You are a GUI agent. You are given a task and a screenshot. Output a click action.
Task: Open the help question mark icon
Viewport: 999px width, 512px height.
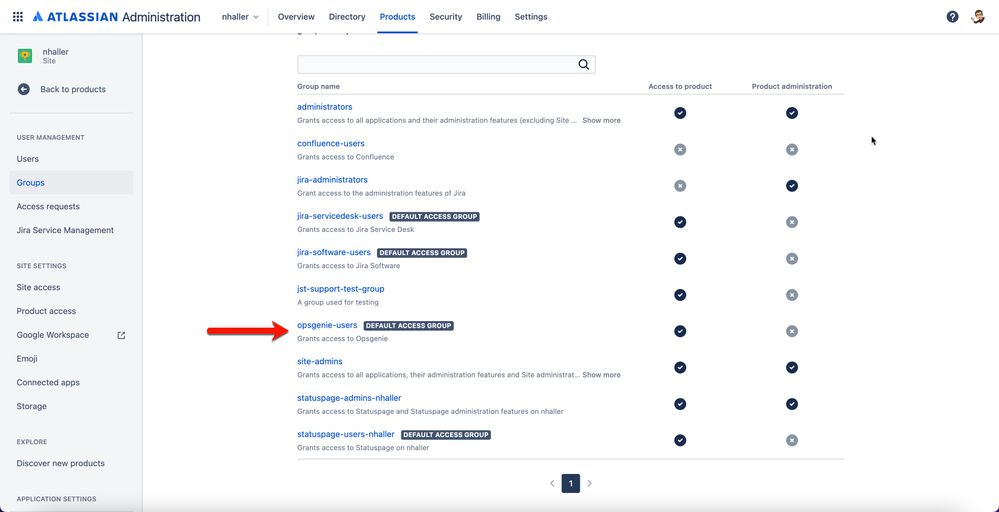[952, 17]
